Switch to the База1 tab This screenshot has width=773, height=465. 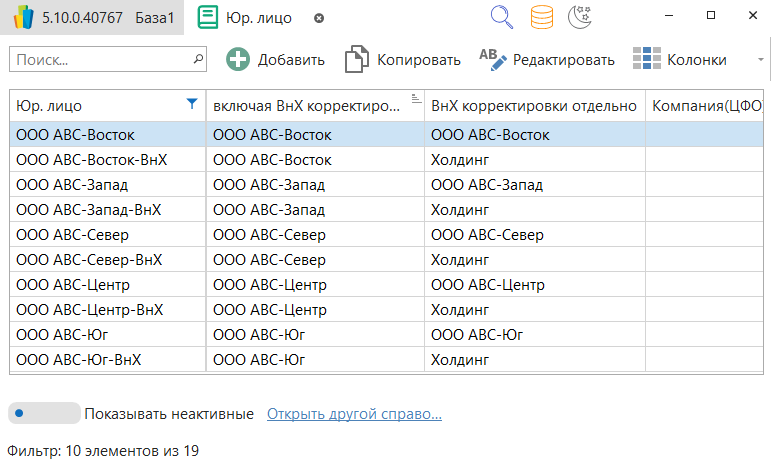pos(92,17)
